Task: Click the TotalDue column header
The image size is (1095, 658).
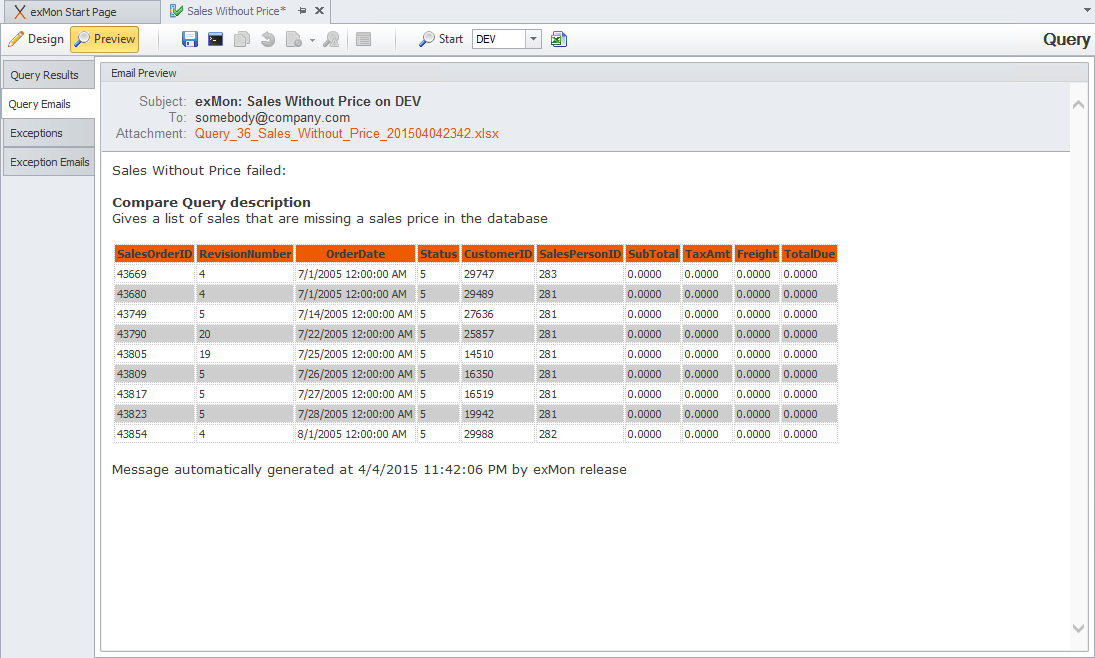Action: click(x=809, y=254)
